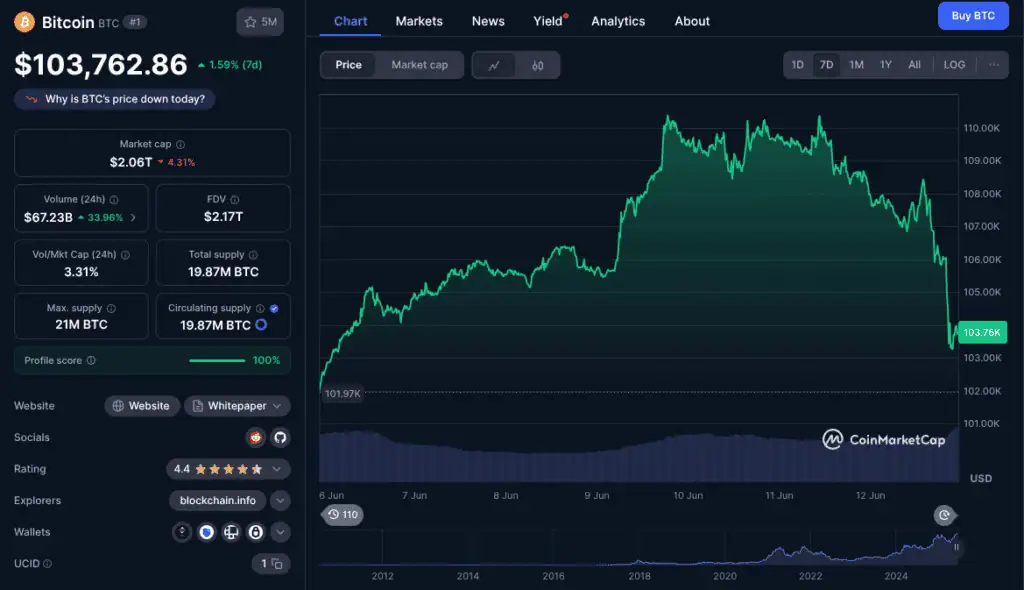Click the green 103.76K price label
1024x590 pixels.
pos(982,333)
